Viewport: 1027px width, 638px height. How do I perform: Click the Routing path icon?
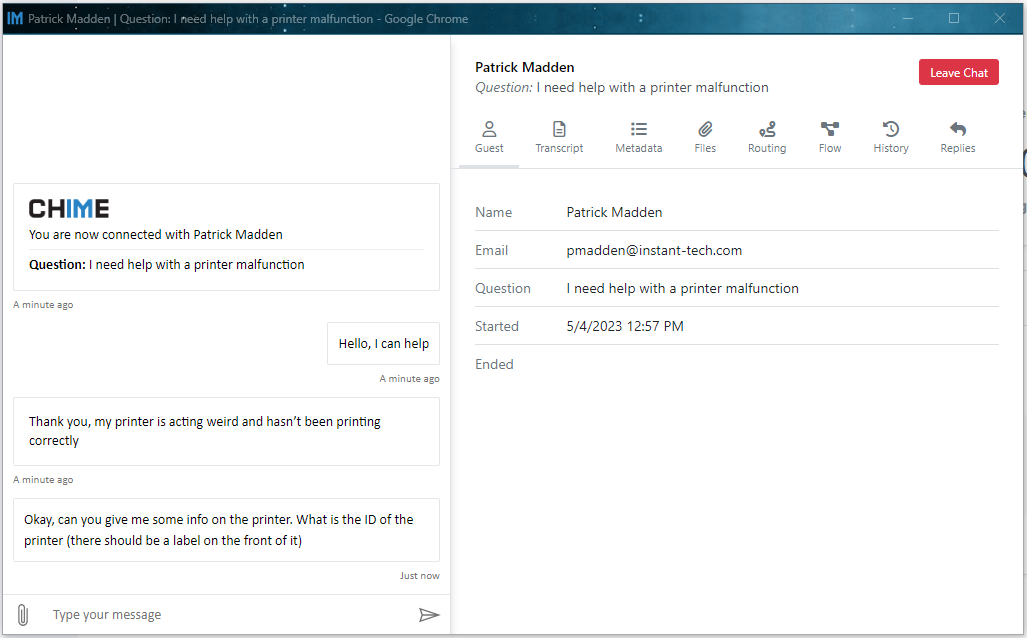tap(767, 129)
